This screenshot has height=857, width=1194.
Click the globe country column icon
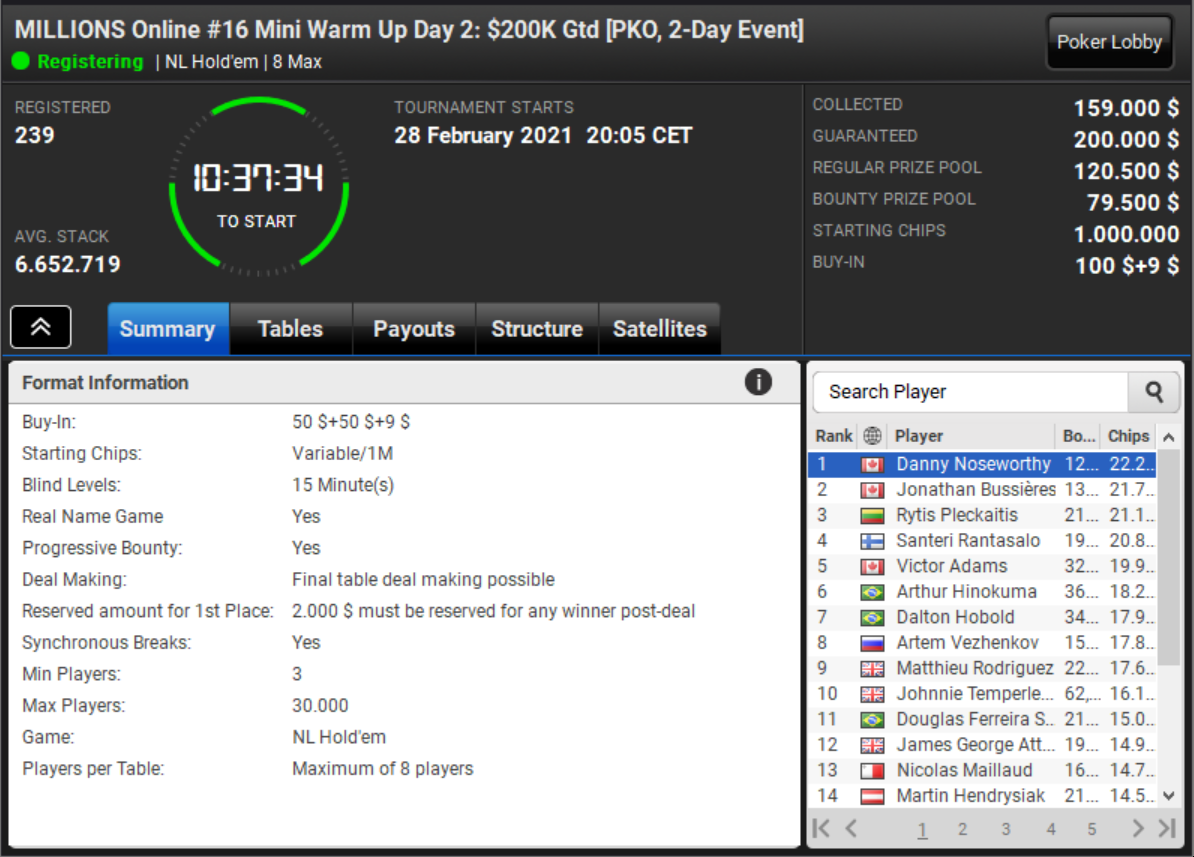(x=872, y=436)
